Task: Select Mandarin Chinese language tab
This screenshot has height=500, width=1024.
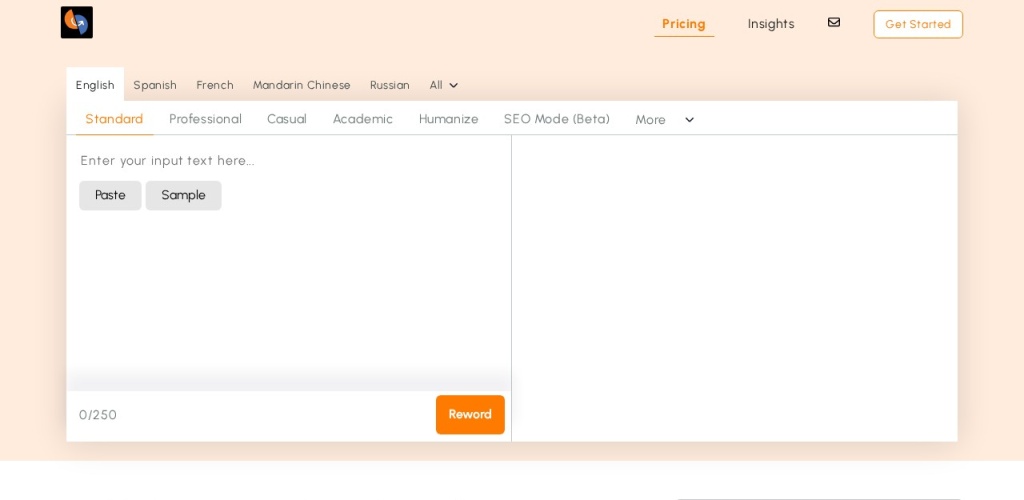Action: pyautogui.click(x=301, y=85)
